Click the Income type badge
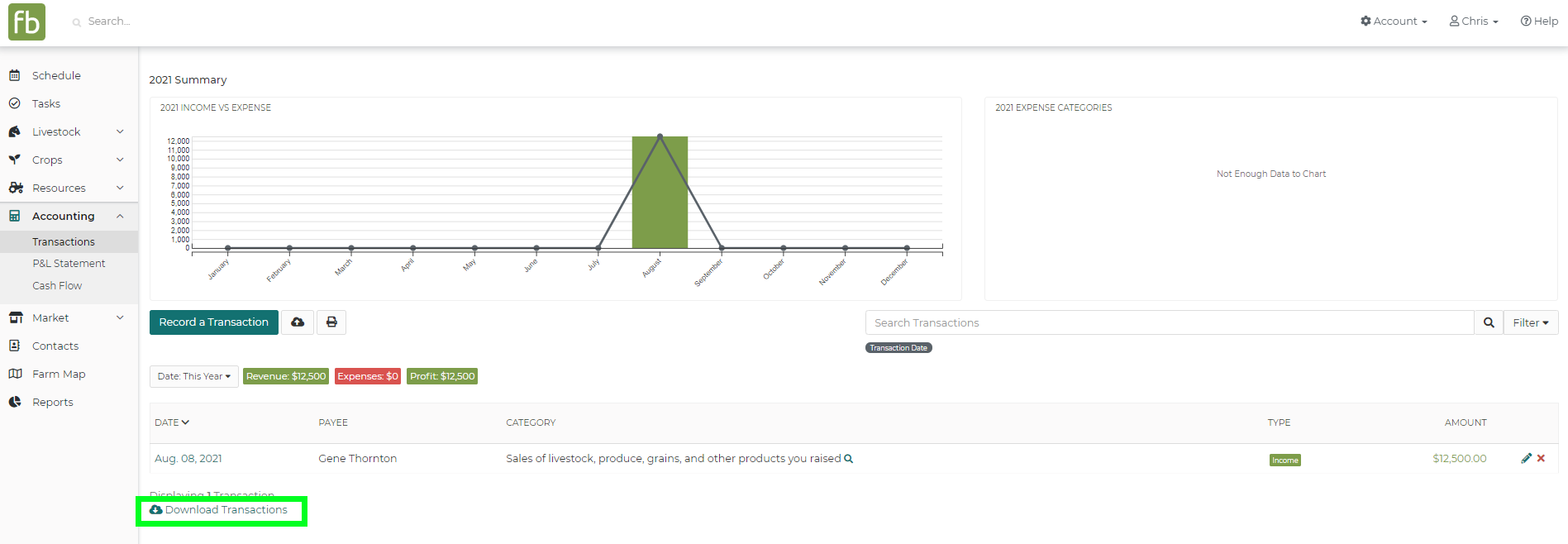This screenshot has width=1568, height=544. tap(1285, 460)
